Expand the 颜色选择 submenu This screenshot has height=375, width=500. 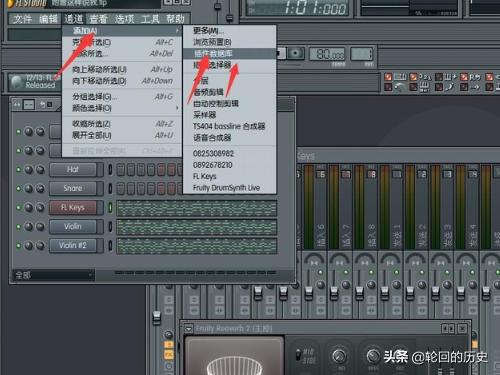(122, 108)
